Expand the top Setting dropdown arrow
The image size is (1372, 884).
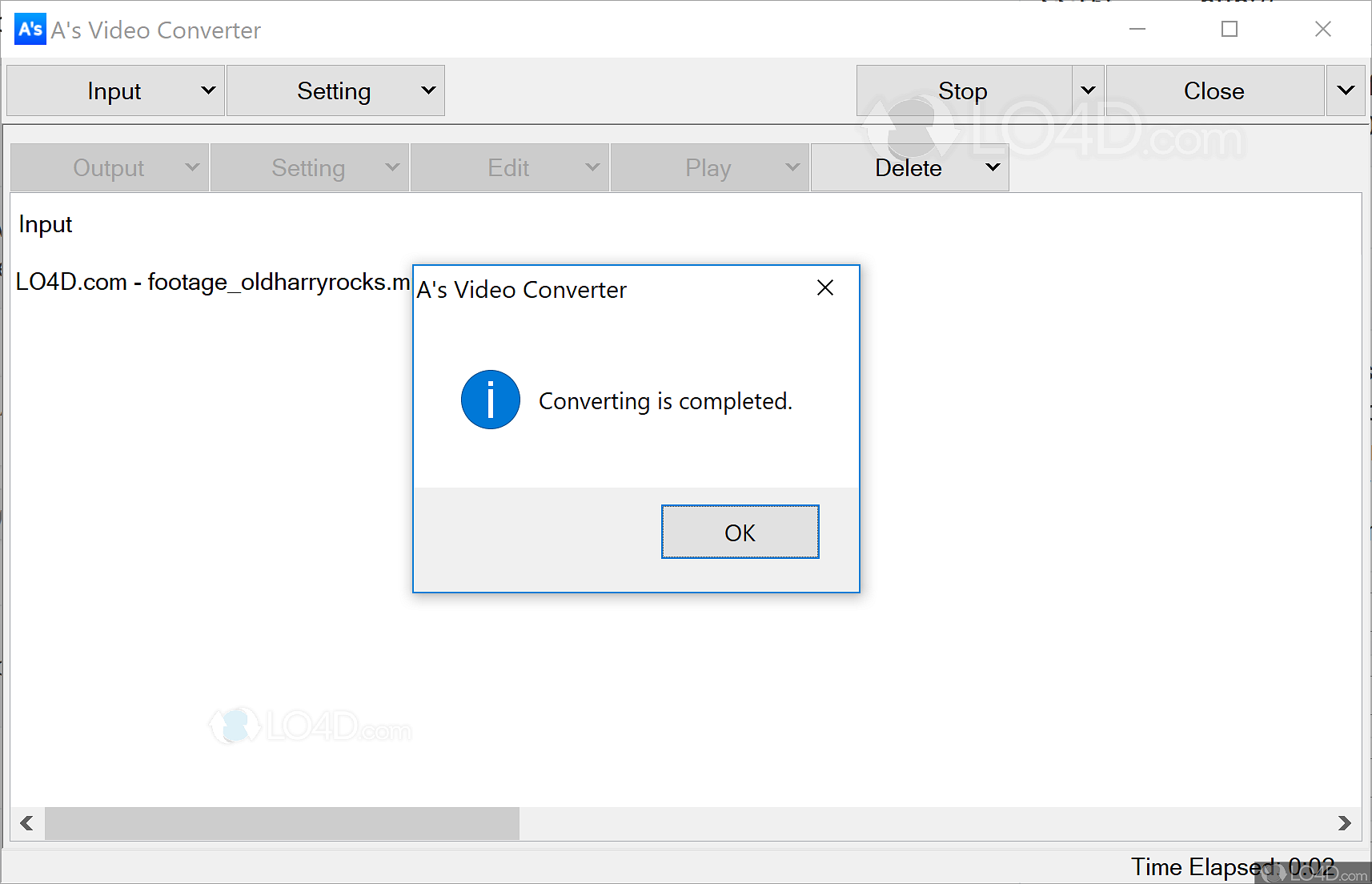[x=429, y=90]
